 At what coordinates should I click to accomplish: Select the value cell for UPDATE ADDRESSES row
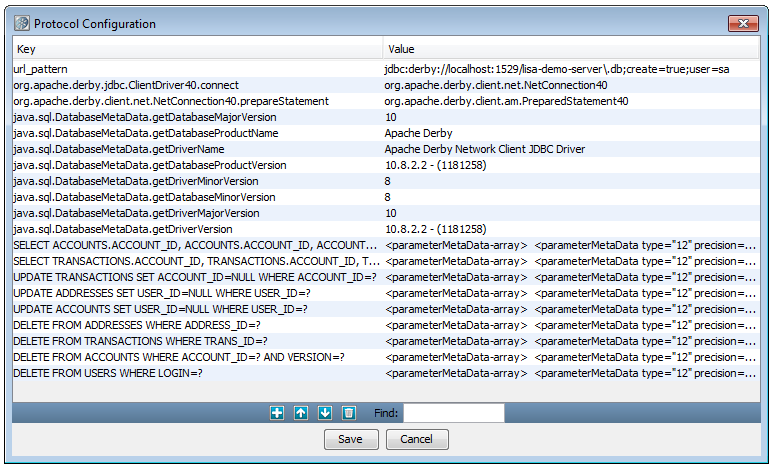pos(571,293)
